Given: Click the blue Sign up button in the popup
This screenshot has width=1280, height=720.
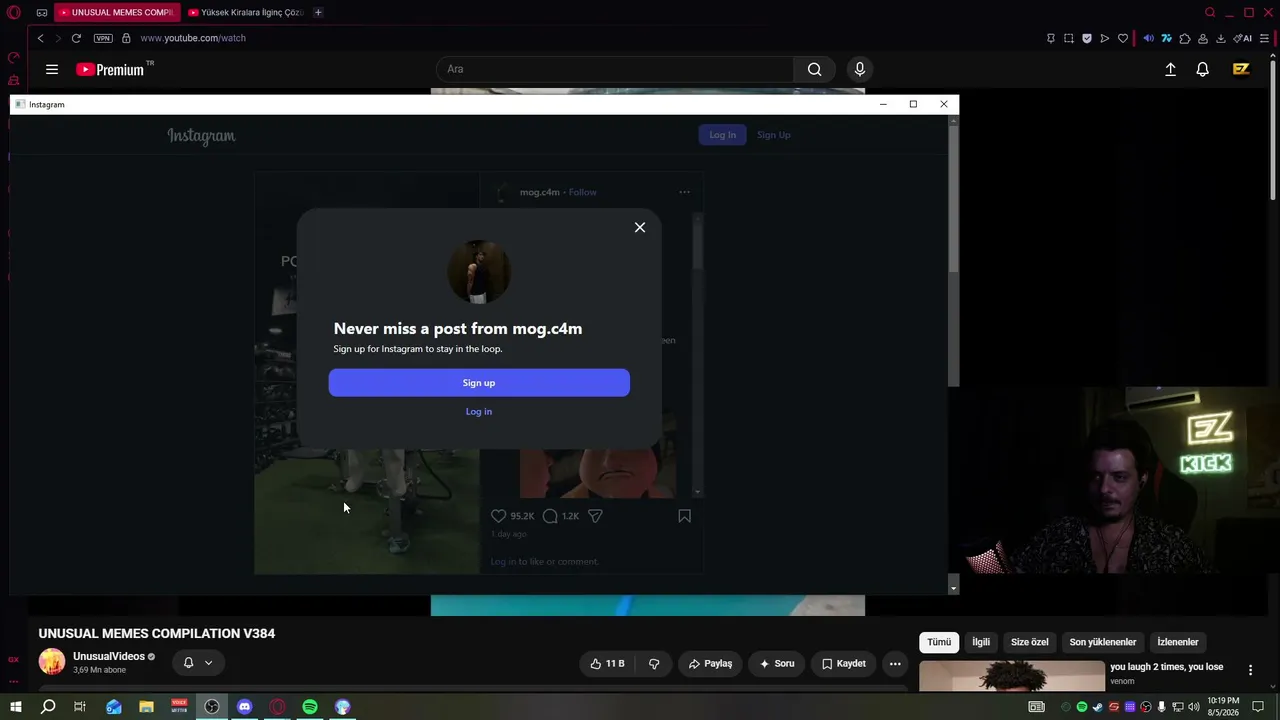Looking at the screenshot, I should [479, 383].
